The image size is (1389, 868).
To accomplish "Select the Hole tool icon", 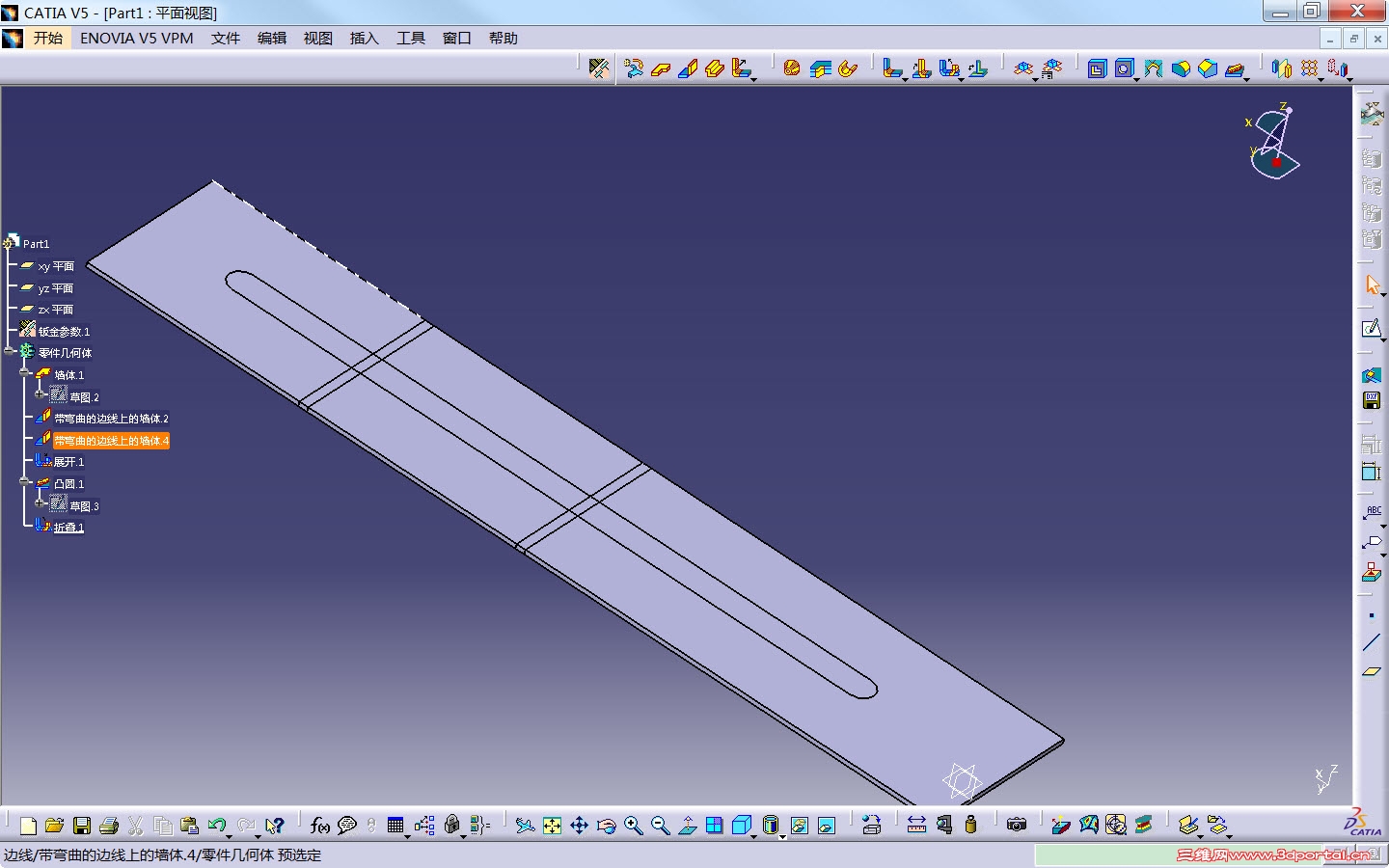I will pos(1124,68).
